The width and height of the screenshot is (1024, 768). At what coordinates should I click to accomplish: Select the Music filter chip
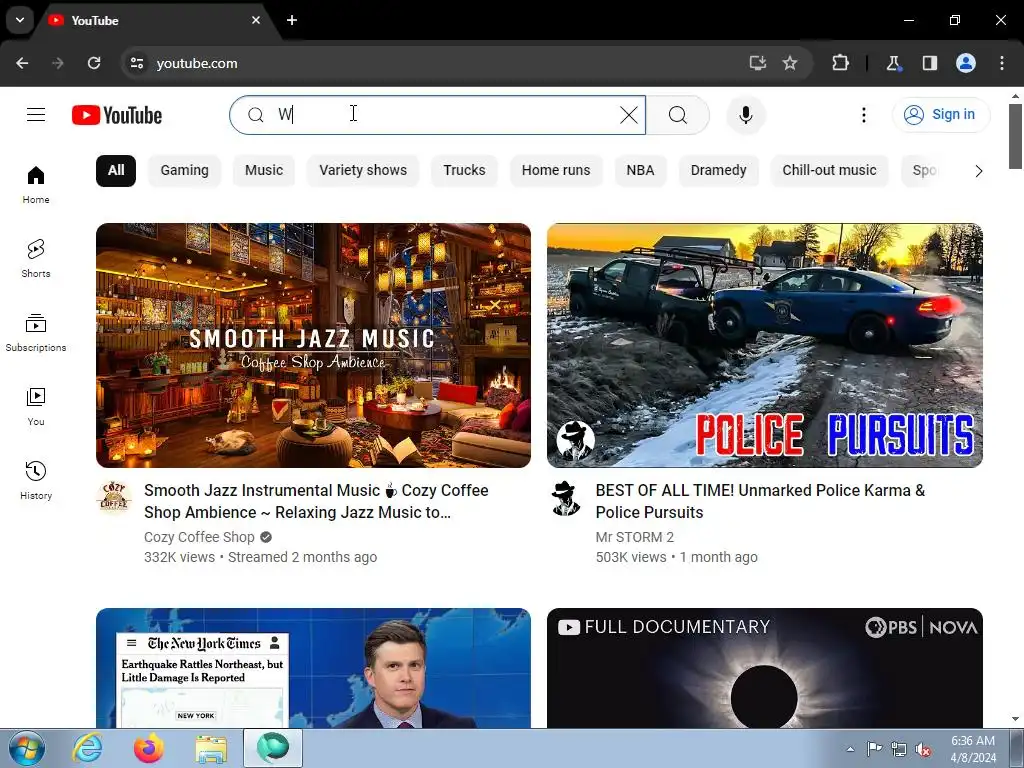pyautogui.click(x=264, y=170)
